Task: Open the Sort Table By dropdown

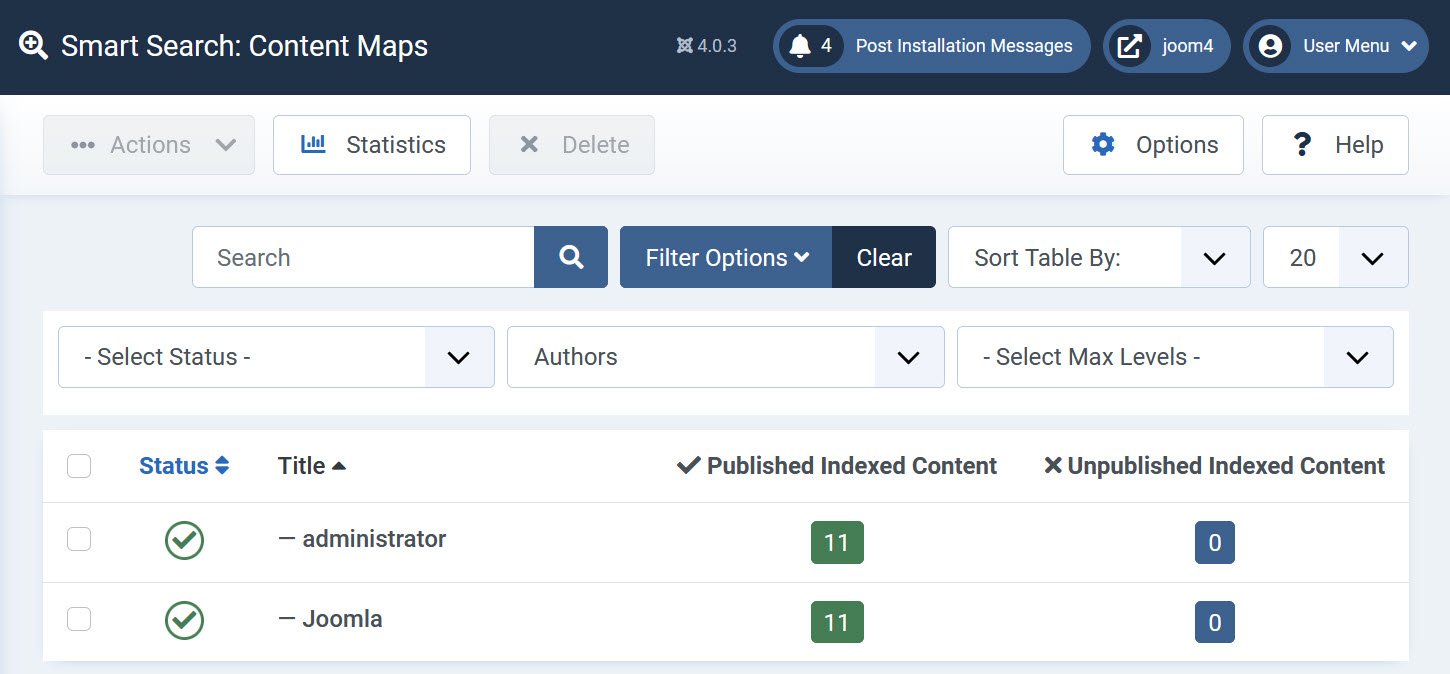Action: [x=1098, y=257]
